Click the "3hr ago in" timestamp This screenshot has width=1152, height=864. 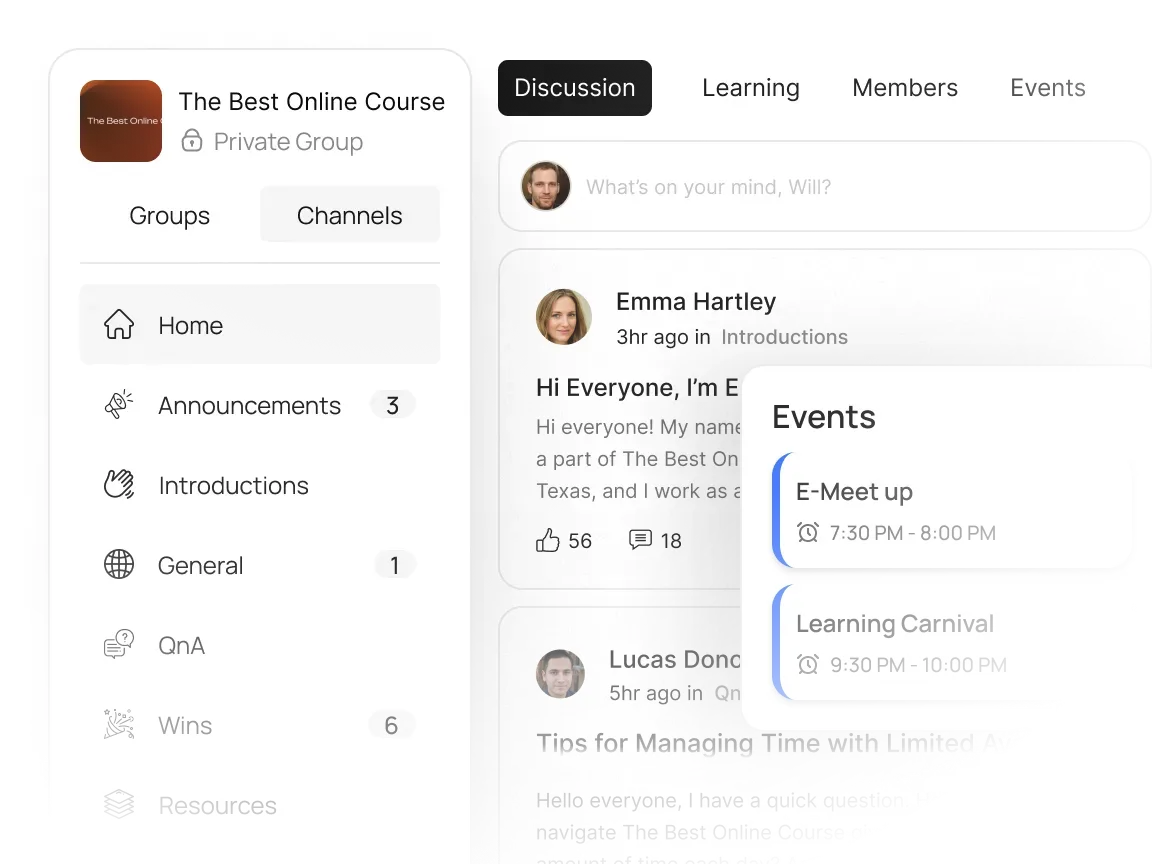[663, 337]
